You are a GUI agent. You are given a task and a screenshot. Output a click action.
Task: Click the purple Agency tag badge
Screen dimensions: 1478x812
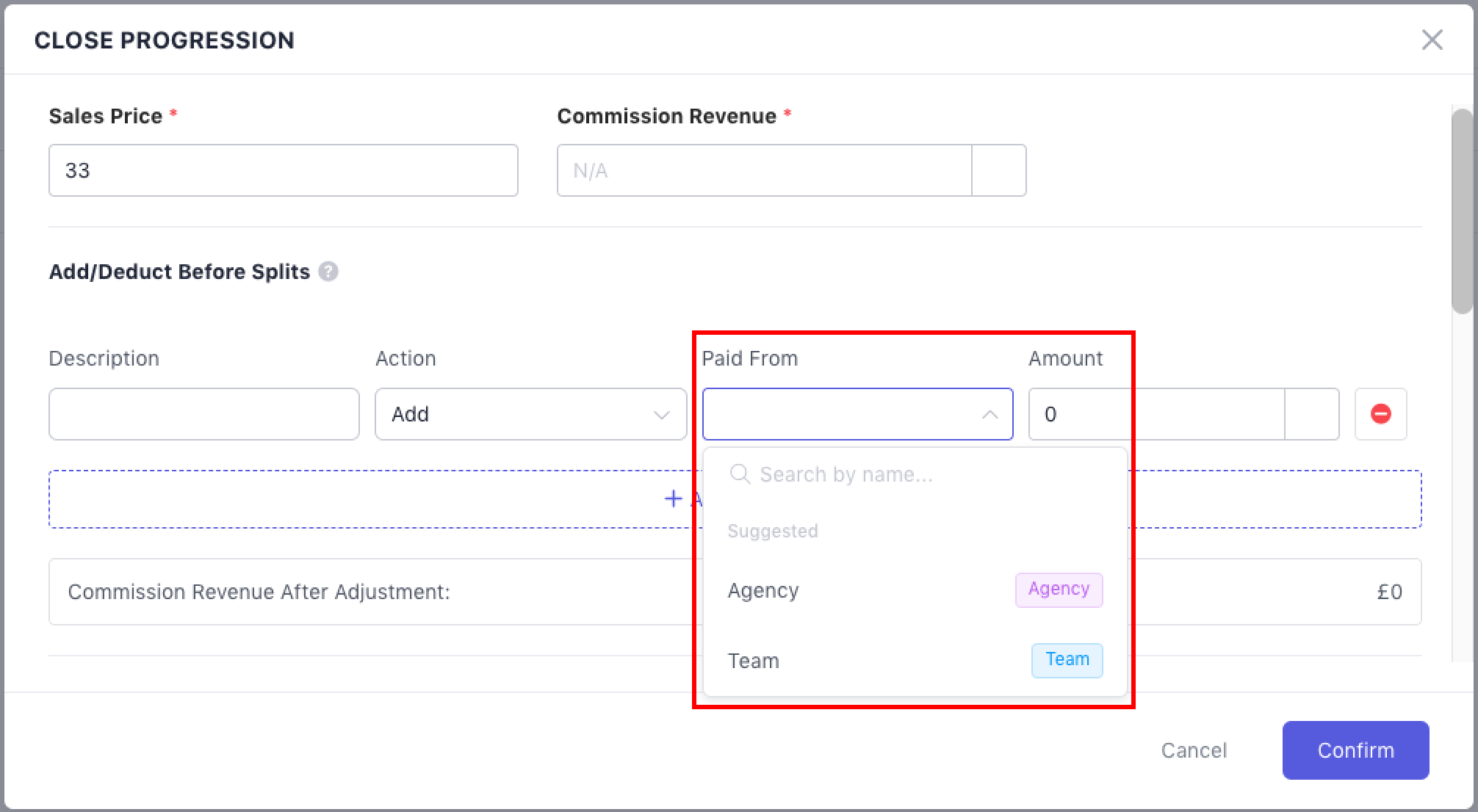tap(1059, 590)
